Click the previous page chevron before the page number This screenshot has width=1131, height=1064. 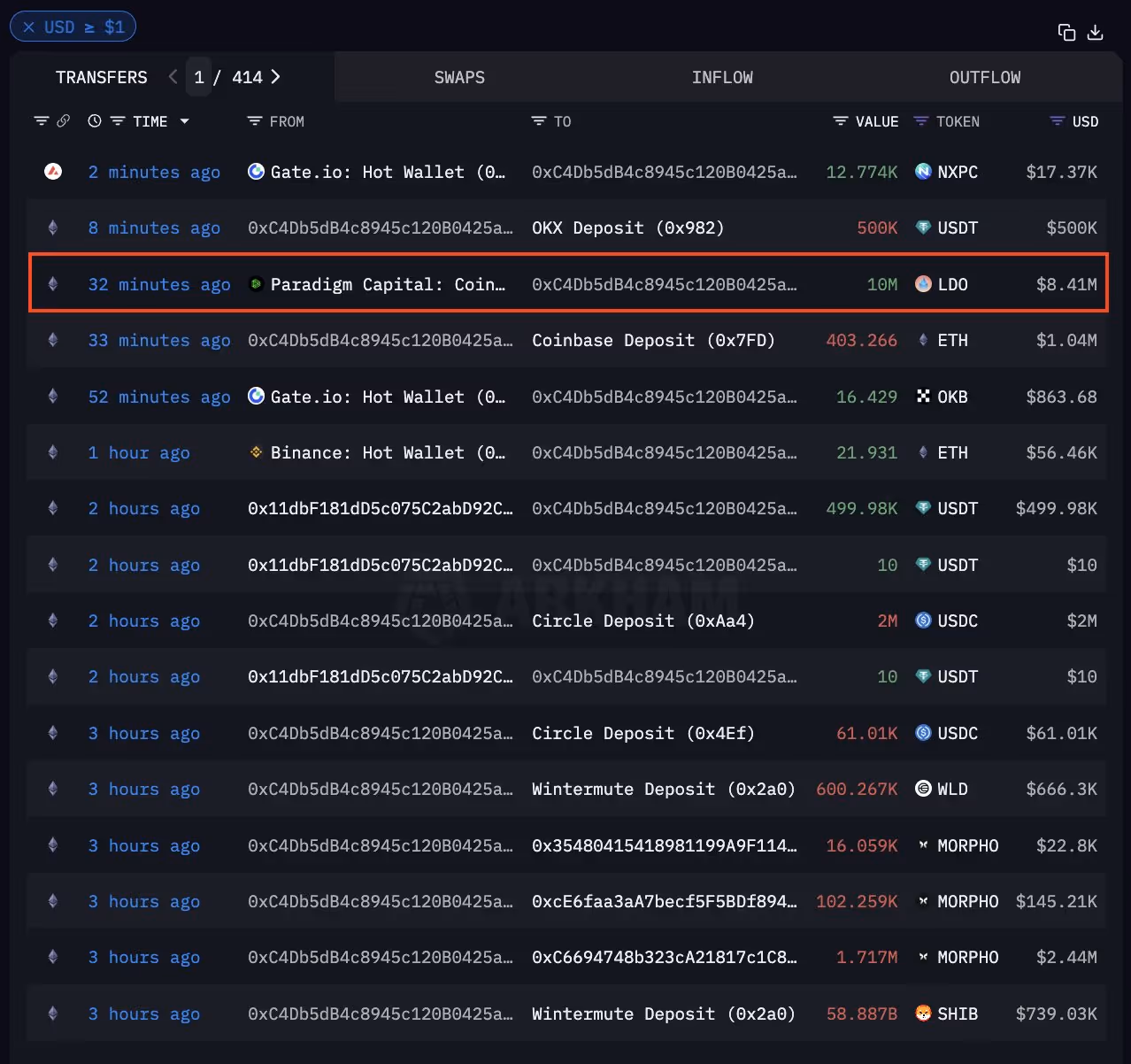click(x=173, y=77)
